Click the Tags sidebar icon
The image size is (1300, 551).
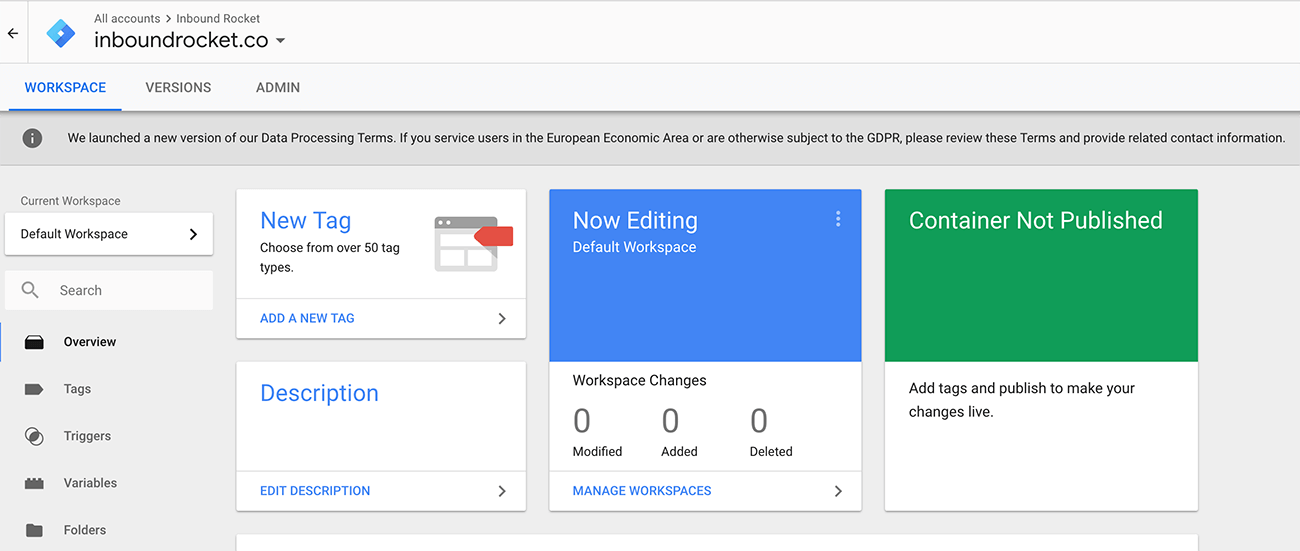coord(34,389)
